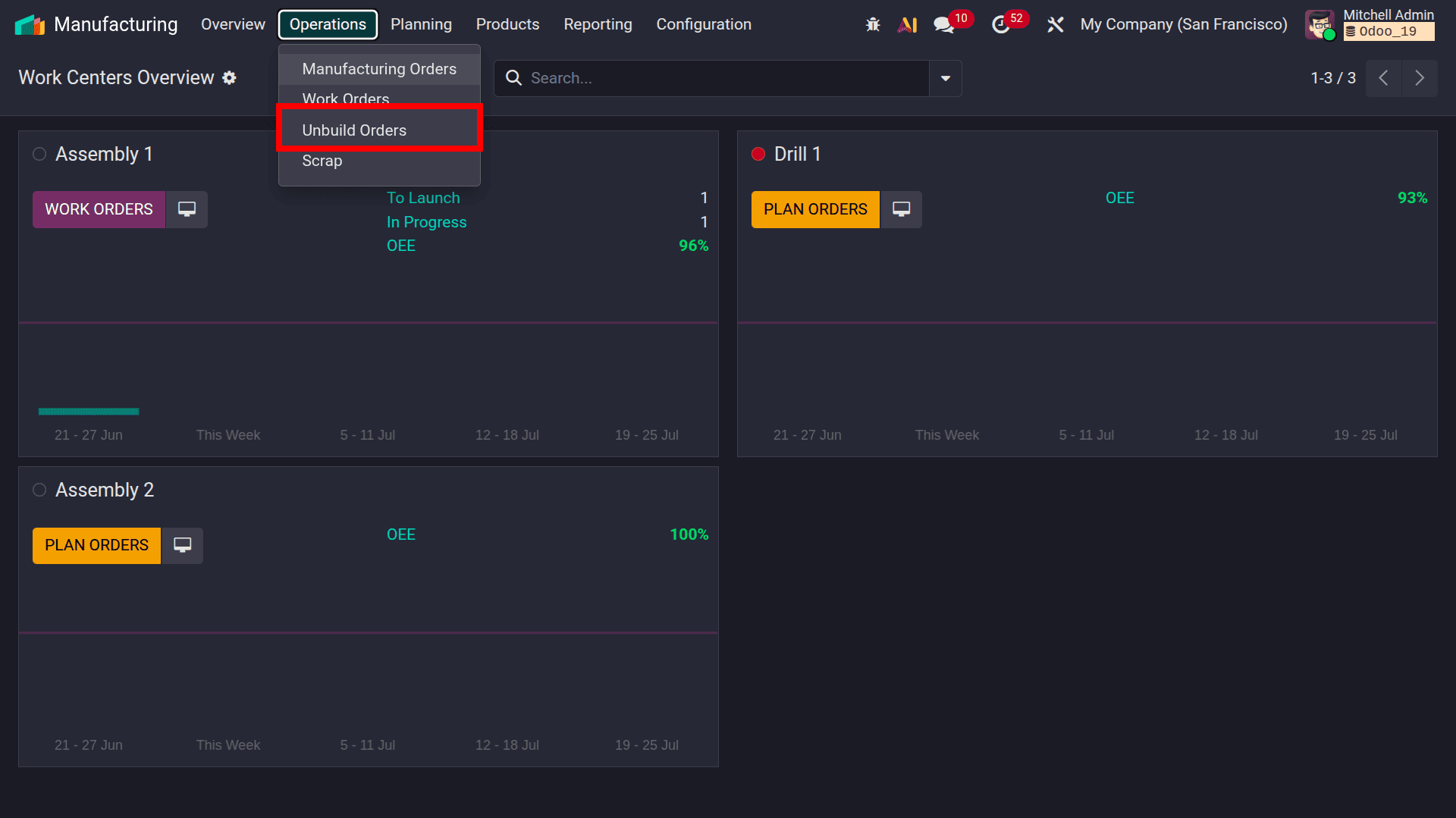Click 'This Week' label in Assembly 1 chart

(x=227, y=435)
